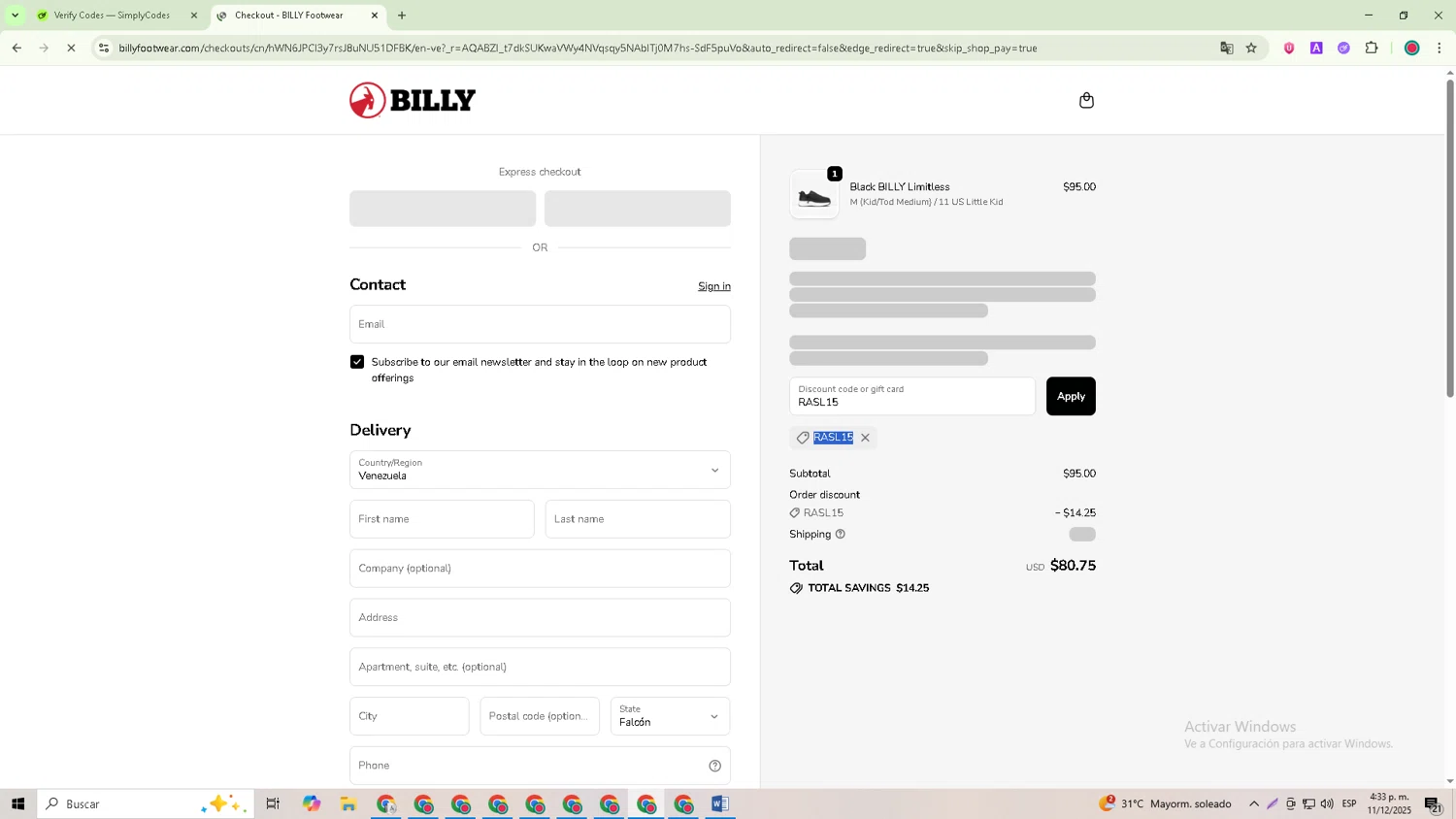Click the City field

point(409,716)
